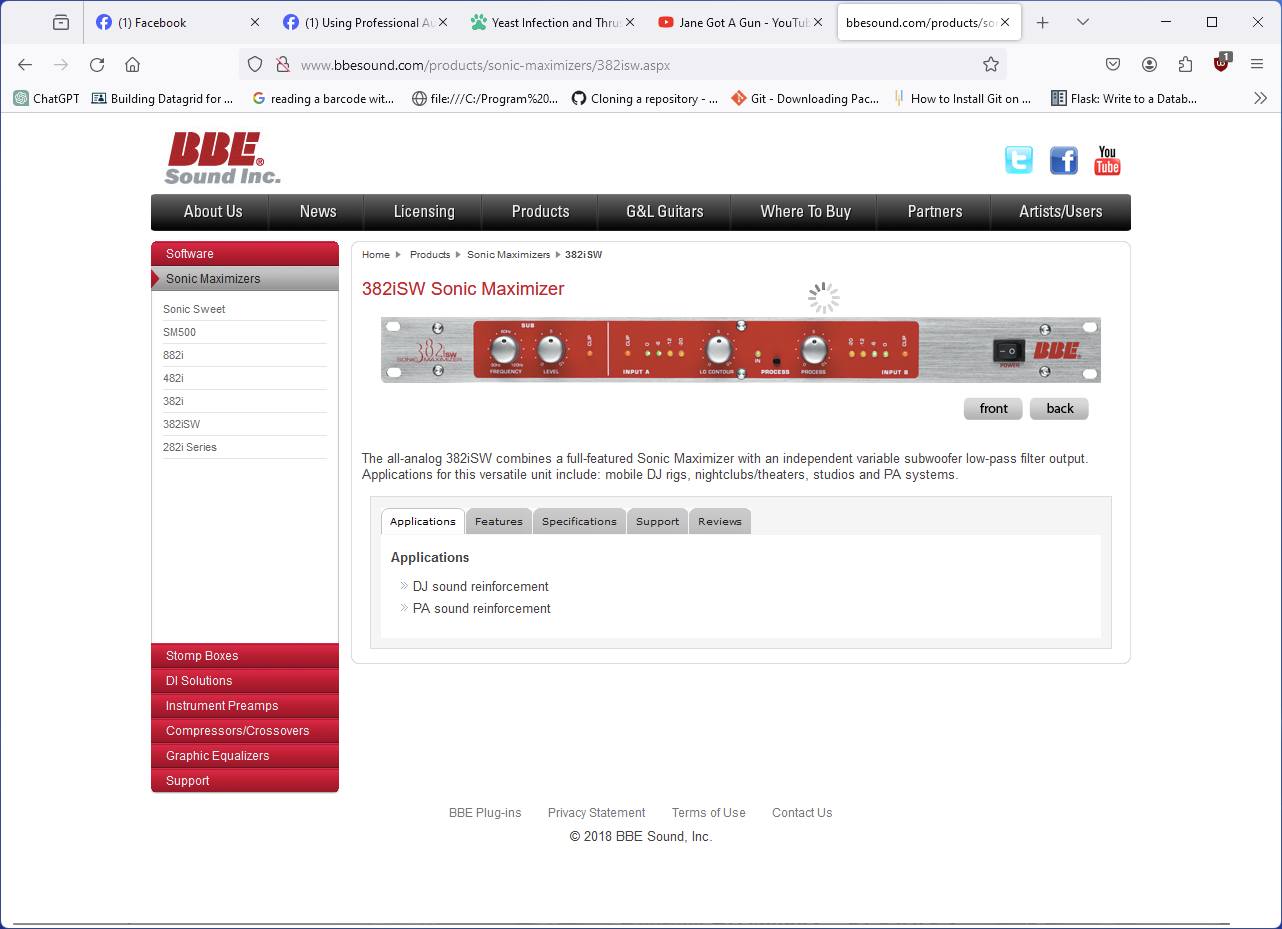Open the YouTube icon link
Viewport: 1282px width, 929px height.
pyautogui.click(x=1107, y=160)
